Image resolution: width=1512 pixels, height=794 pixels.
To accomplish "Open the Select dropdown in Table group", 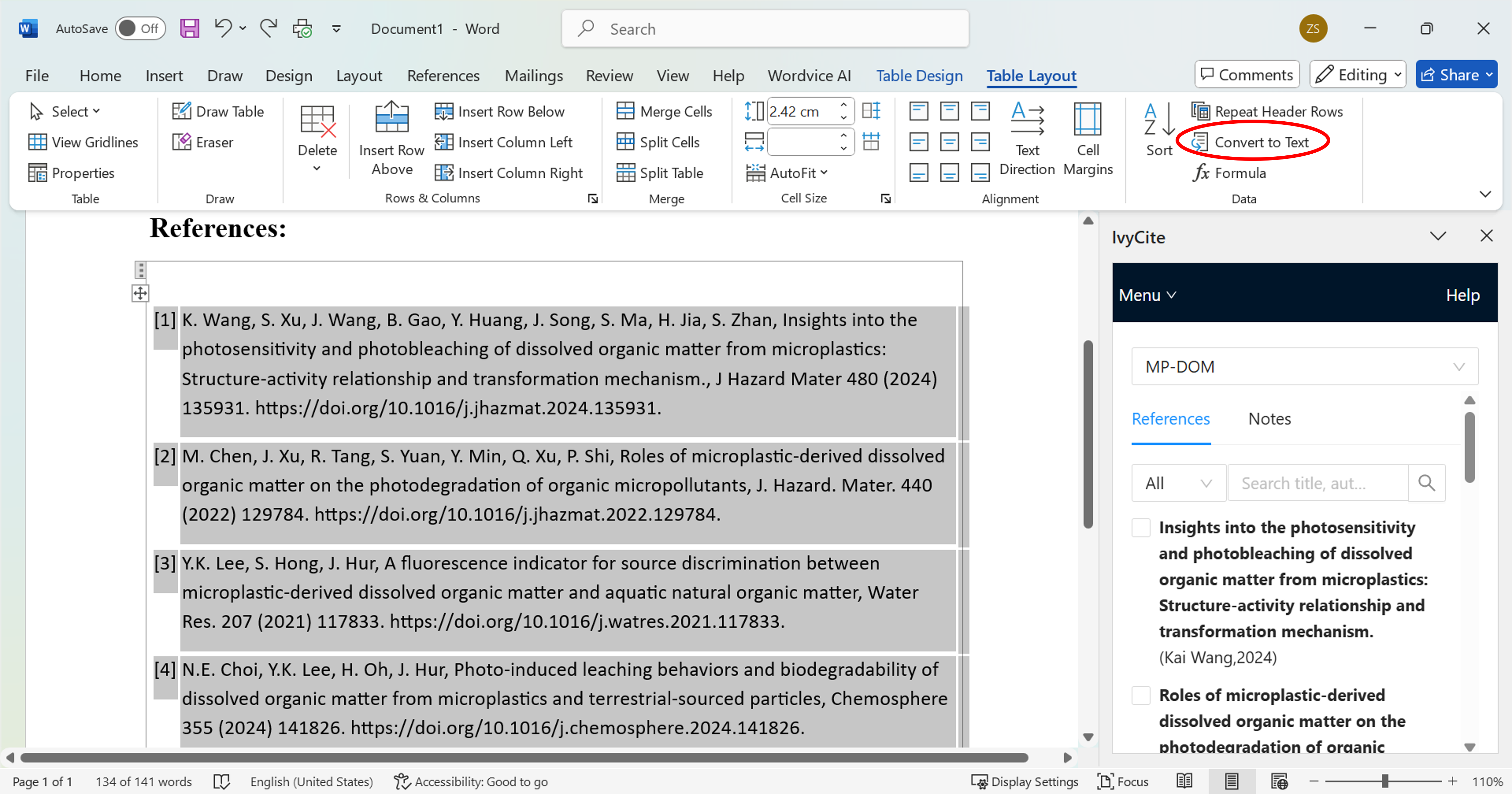I will point(65,111).
